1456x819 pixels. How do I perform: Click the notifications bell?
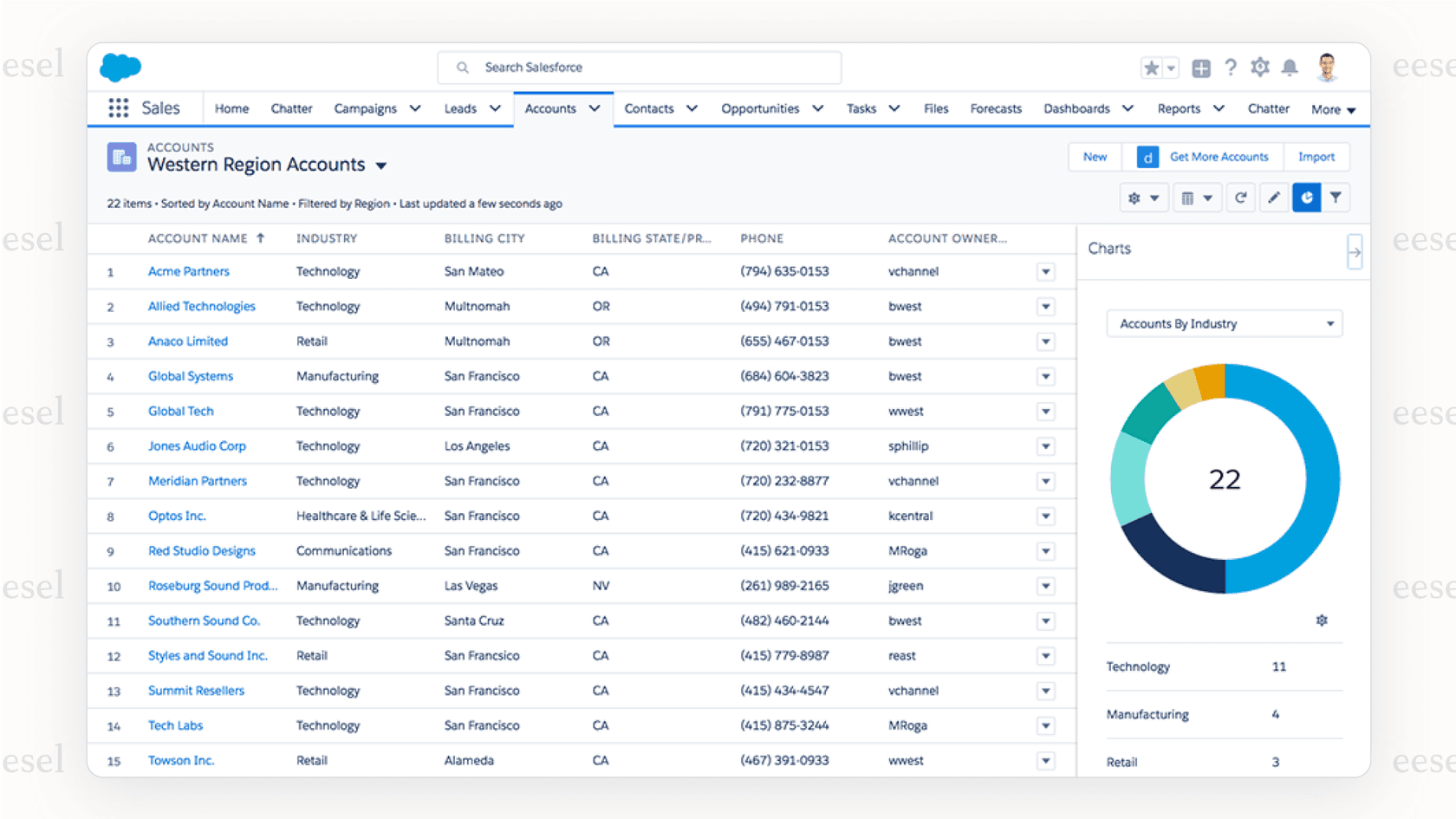pyautogui.click(x=1290, y=67)
